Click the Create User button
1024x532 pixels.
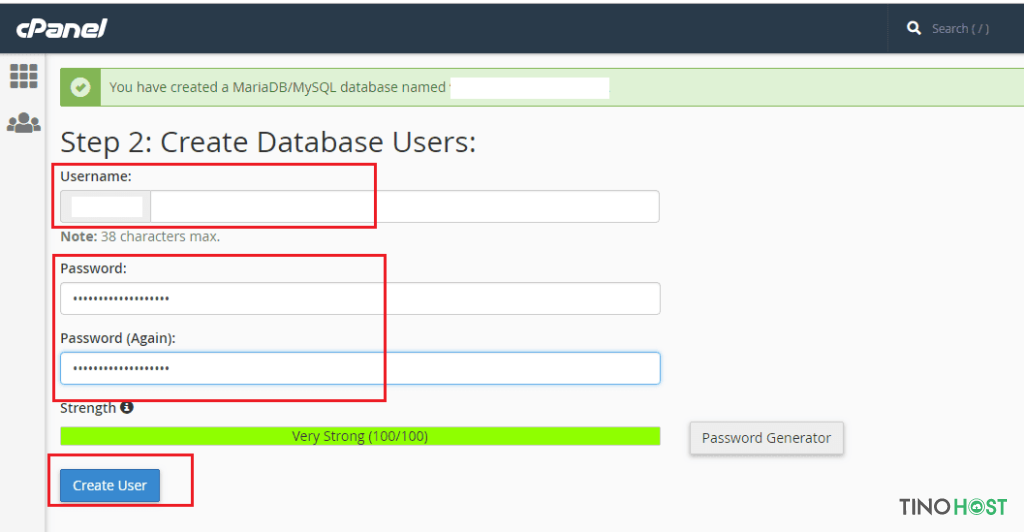click(110, 485)
